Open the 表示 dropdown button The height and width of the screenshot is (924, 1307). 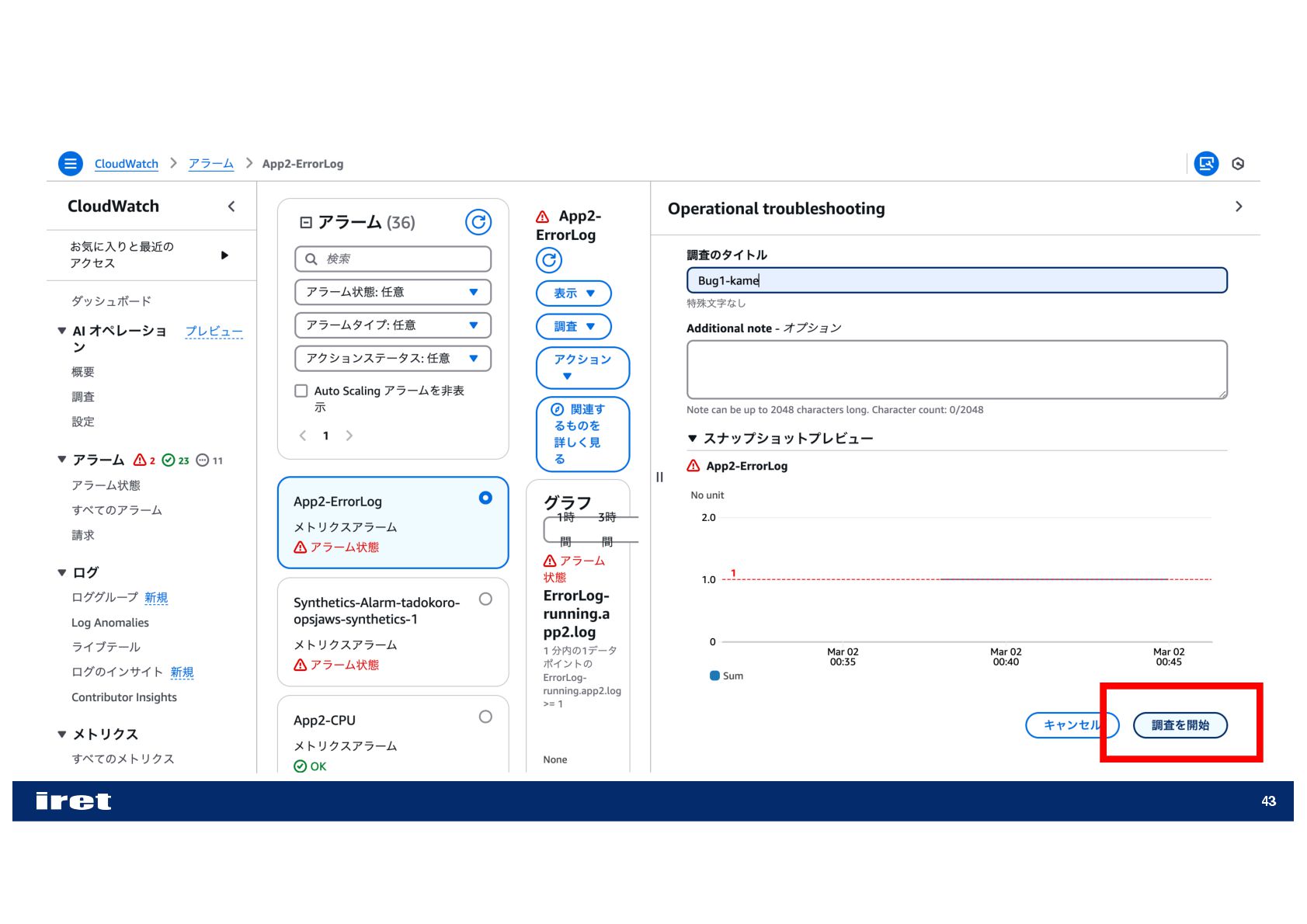click(574, 294)
